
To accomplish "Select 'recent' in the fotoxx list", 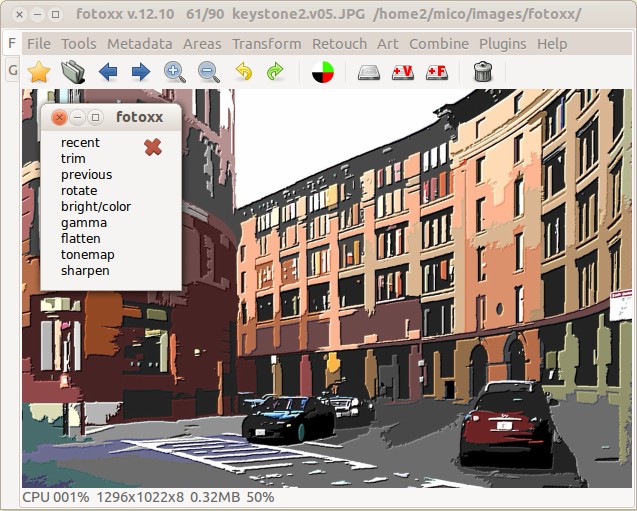I will (x=80, y=143).
